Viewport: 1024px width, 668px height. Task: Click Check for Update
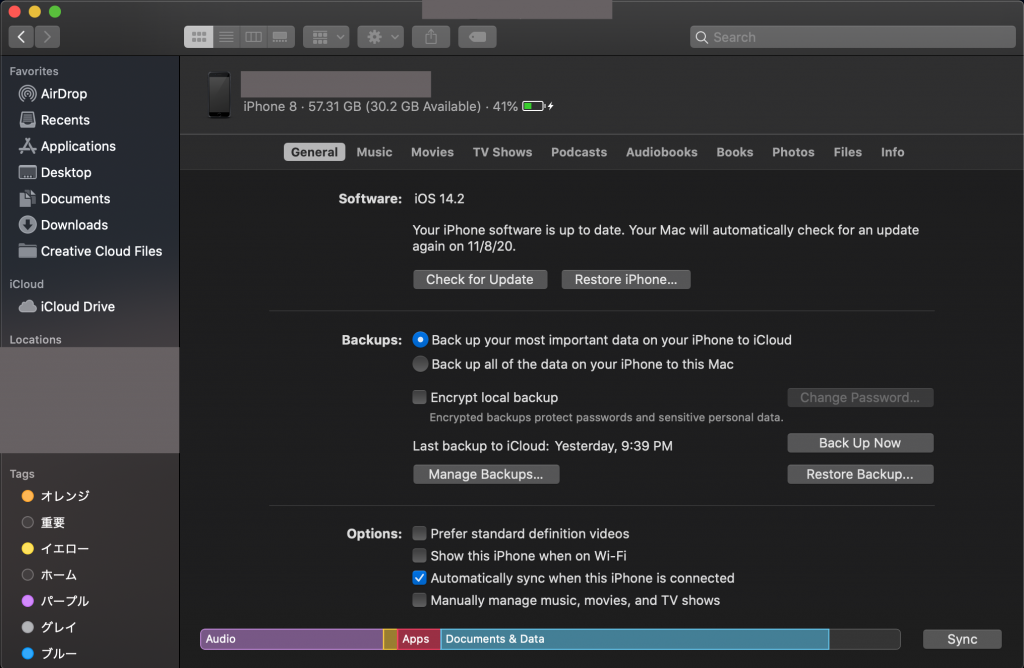(x=480, y=279)
